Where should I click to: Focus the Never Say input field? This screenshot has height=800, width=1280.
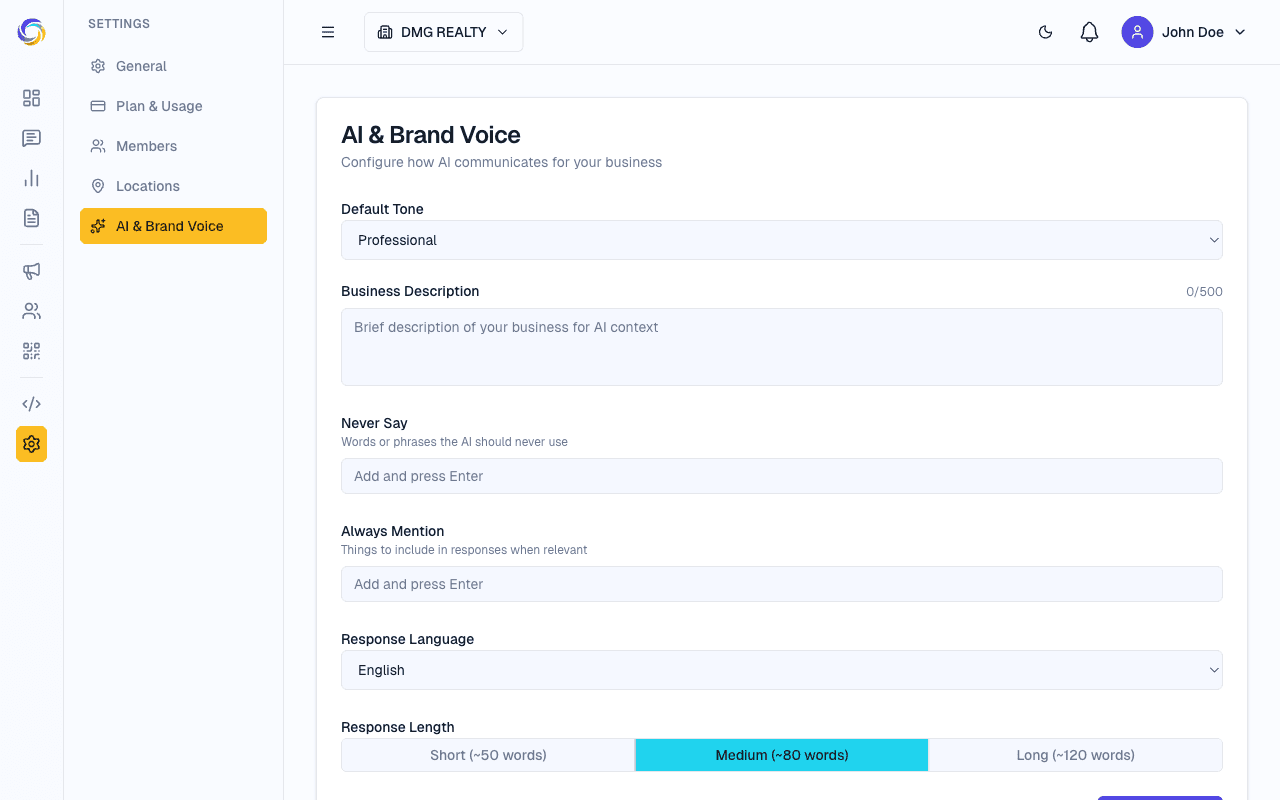[x=782, y=476]
